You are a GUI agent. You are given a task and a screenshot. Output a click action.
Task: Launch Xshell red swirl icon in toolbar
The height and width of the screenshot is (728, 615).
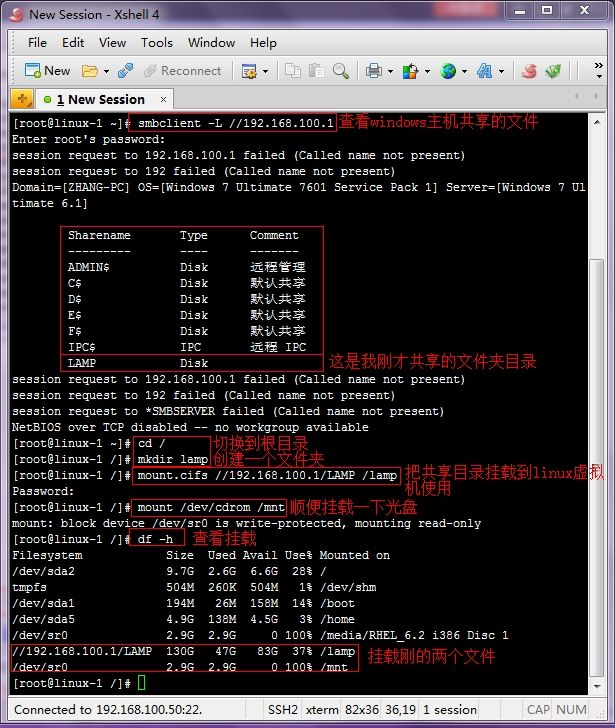click(x=529, y=71)
